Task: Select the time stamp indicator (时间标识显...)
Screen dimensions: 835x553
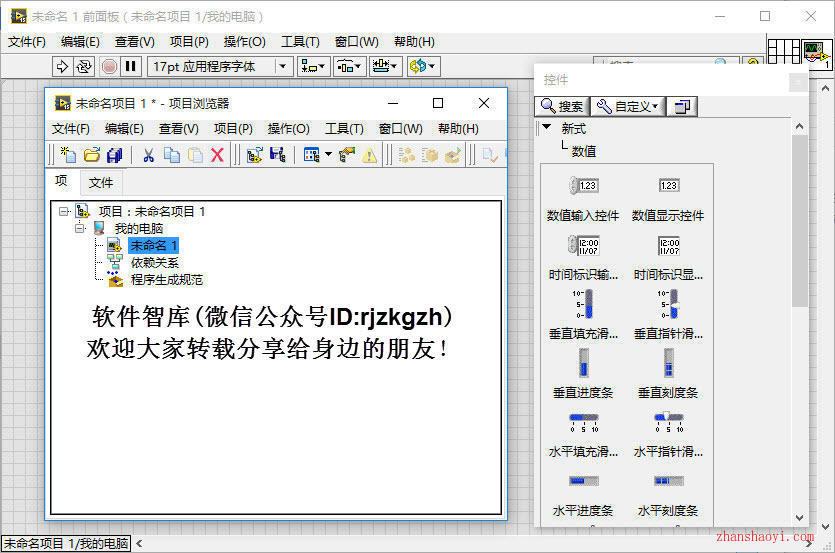Action: tap(668, 258)
